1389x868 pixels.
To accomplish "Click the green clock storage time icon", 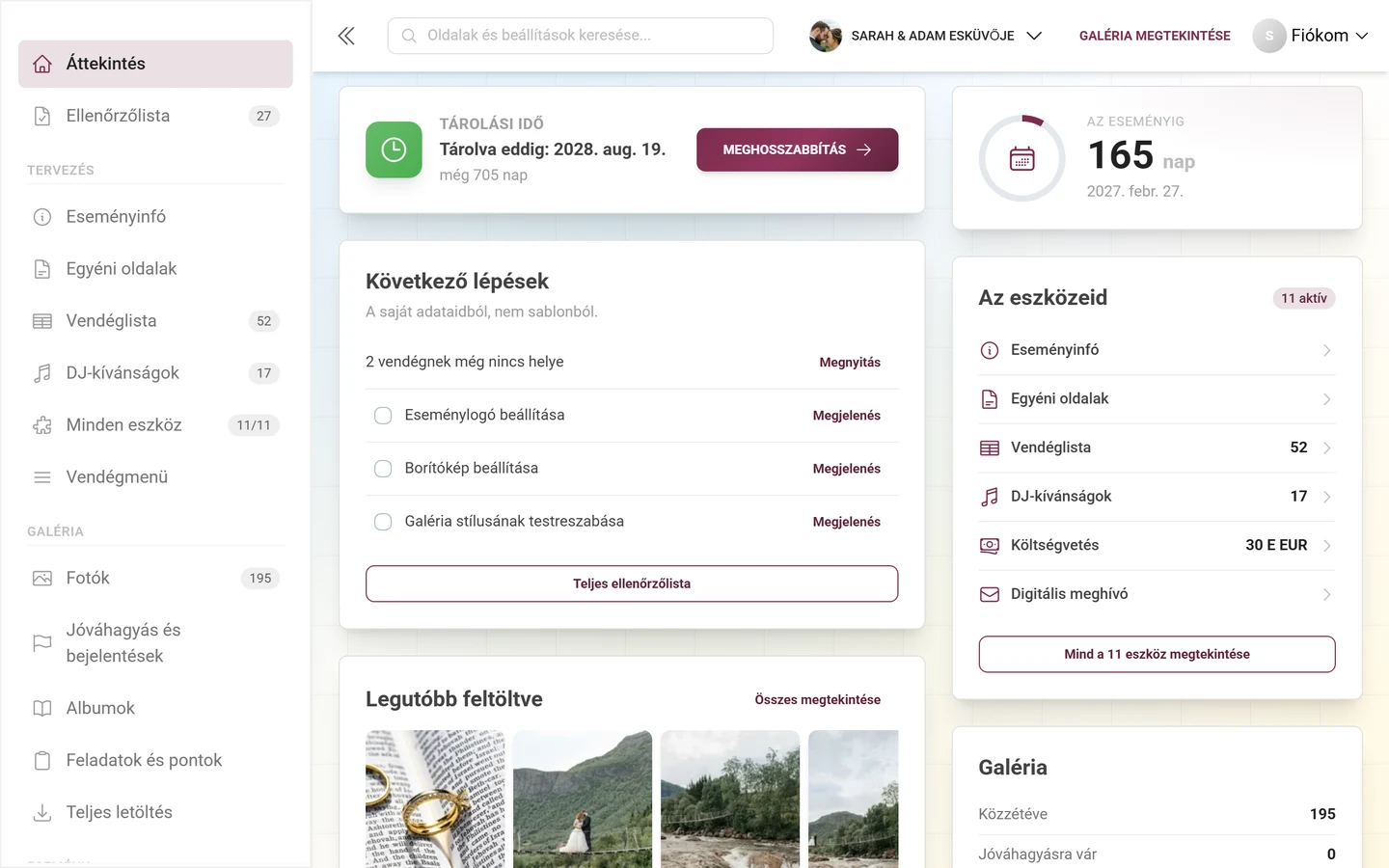I will click(394, 149).
